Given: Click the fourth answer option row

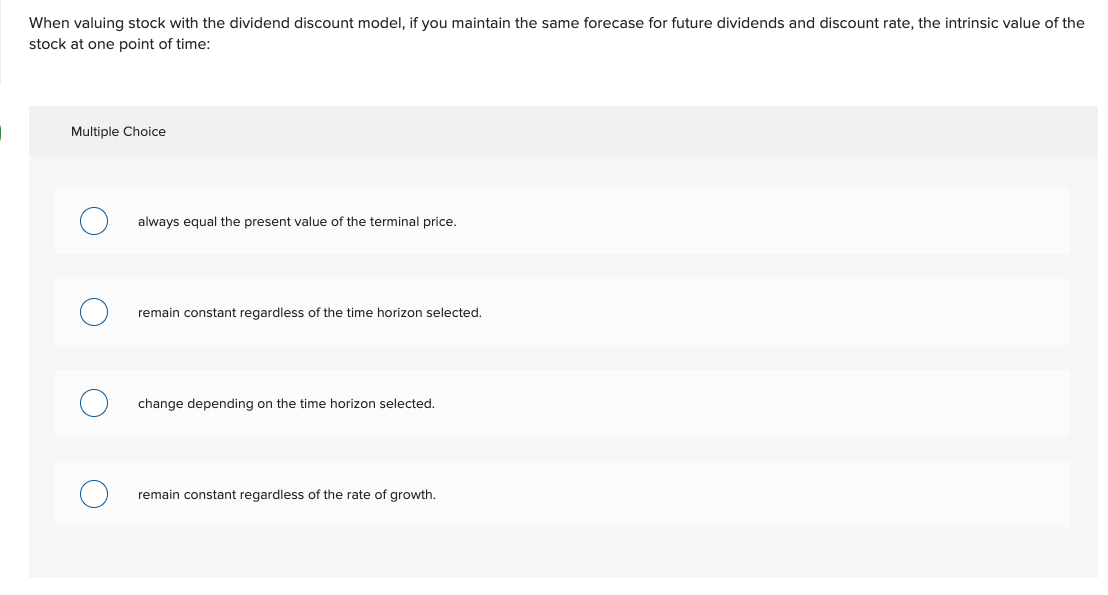Looking at the screenshot, I should 562,493.
